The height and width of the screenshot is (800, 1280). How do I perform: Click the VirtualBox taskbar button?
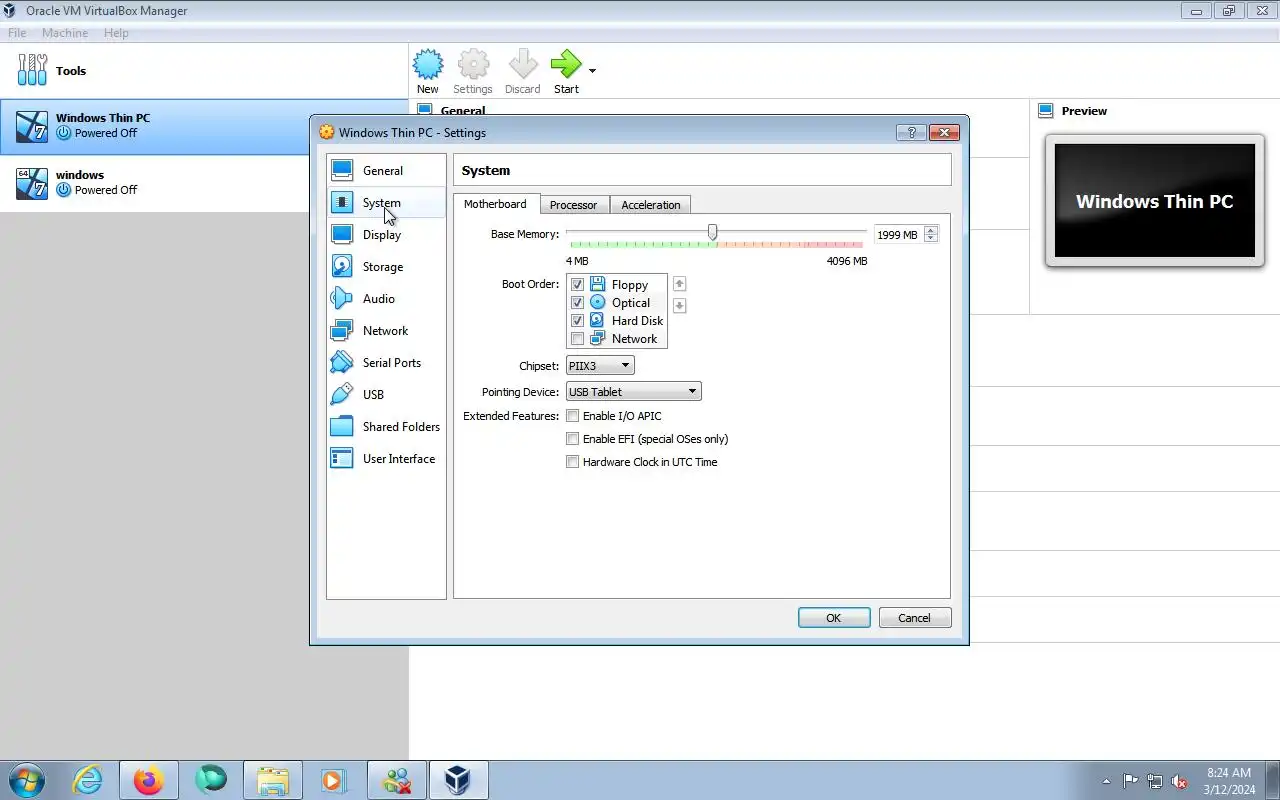(x=458, y=780)
